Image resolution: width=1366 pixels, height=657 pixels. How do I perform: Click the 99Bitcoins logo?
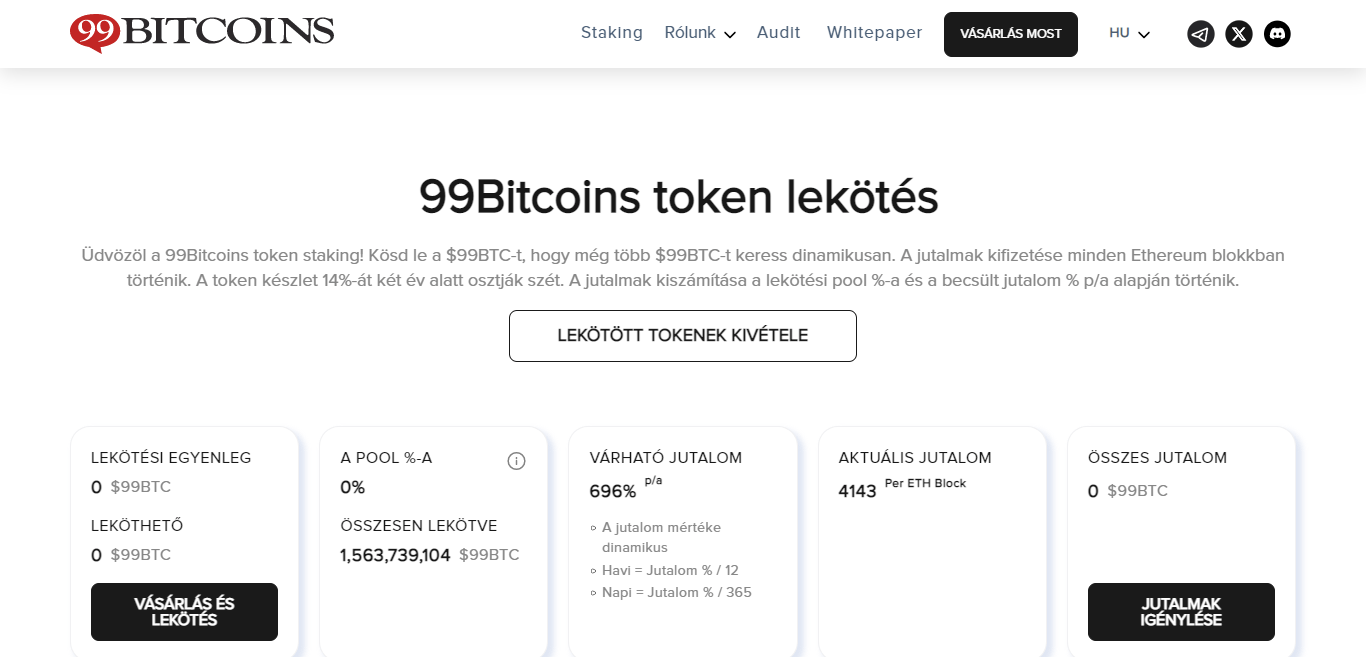[x=202, y=32]
